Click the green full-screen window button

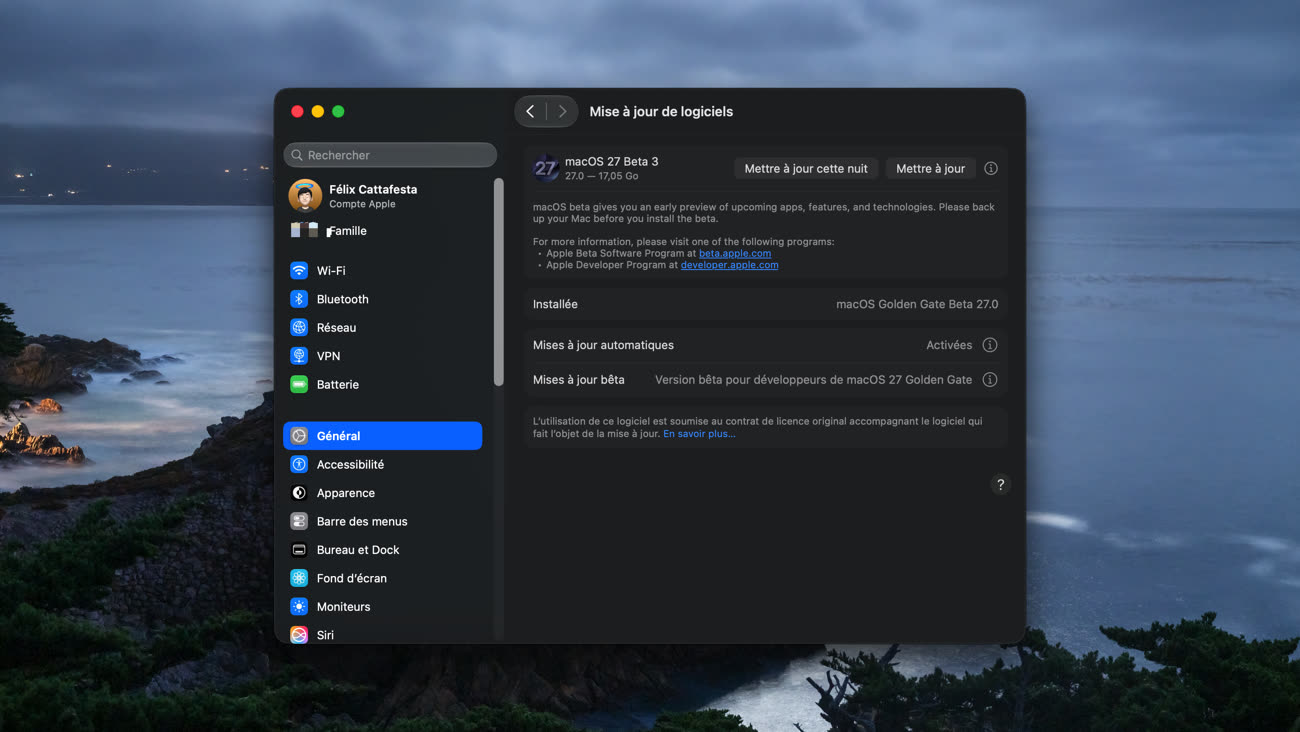338,112
